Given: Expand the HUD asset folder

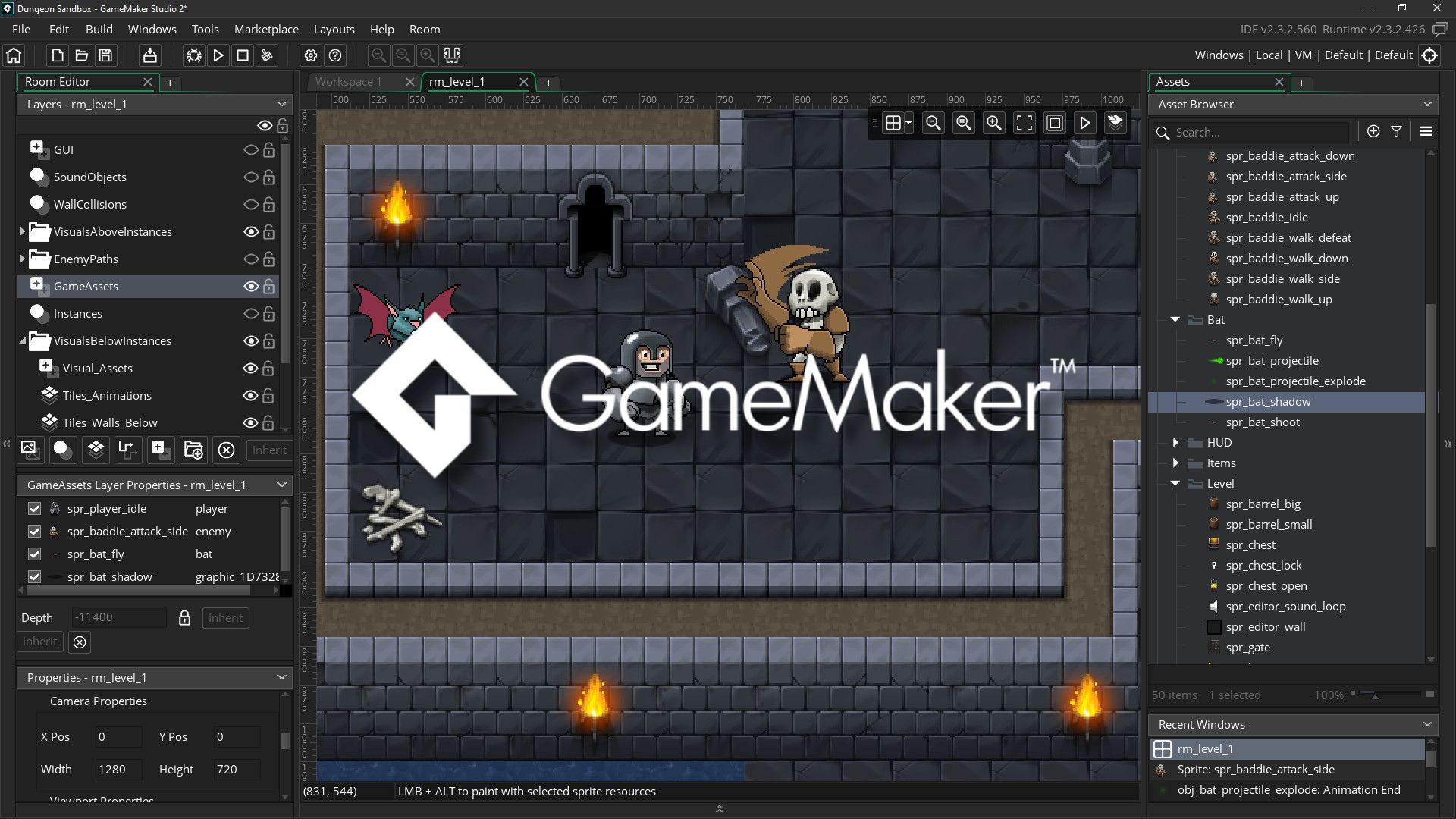Looking at the screenshot, I should click(x=1175, y=443).
